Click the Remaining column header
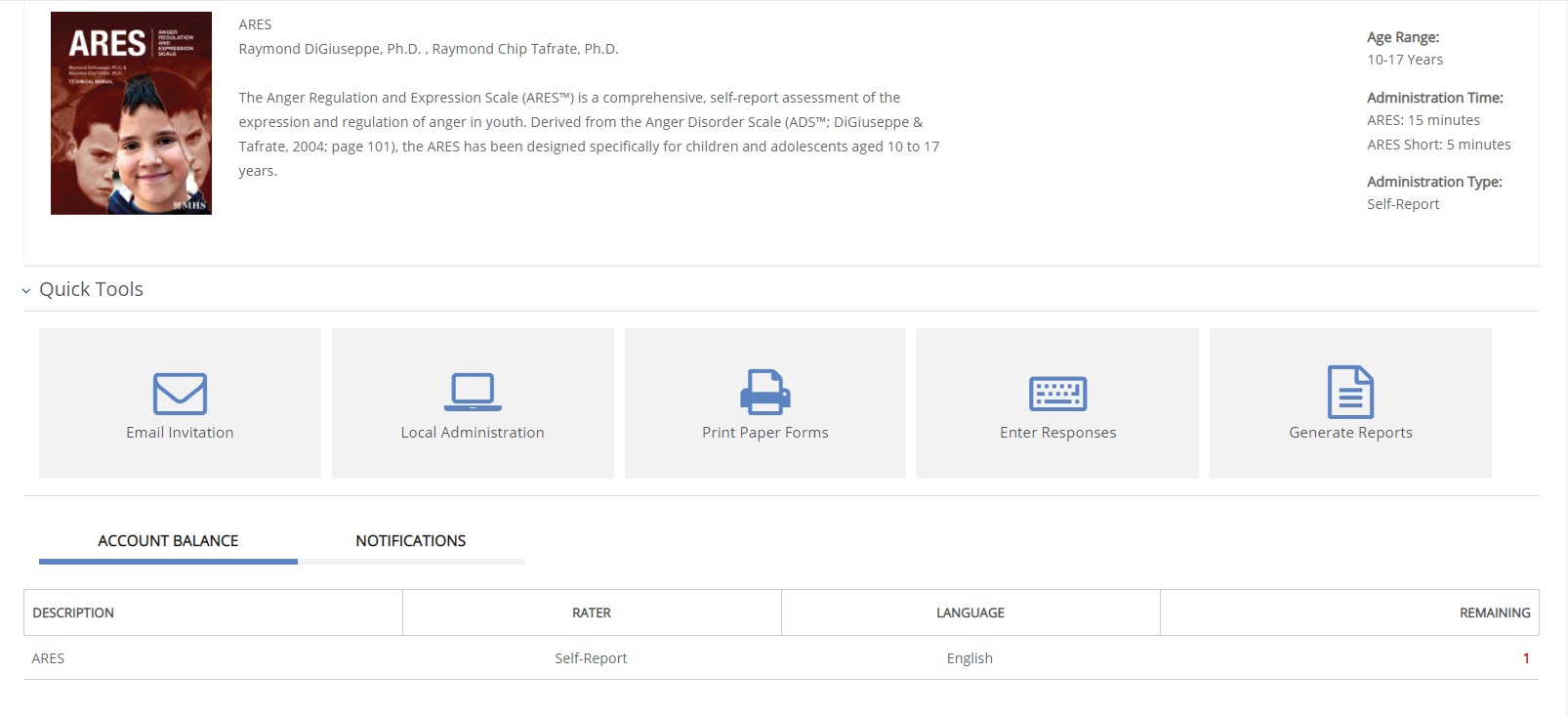This screenshot has width=1568, height=716. (x=1349, y=612)
